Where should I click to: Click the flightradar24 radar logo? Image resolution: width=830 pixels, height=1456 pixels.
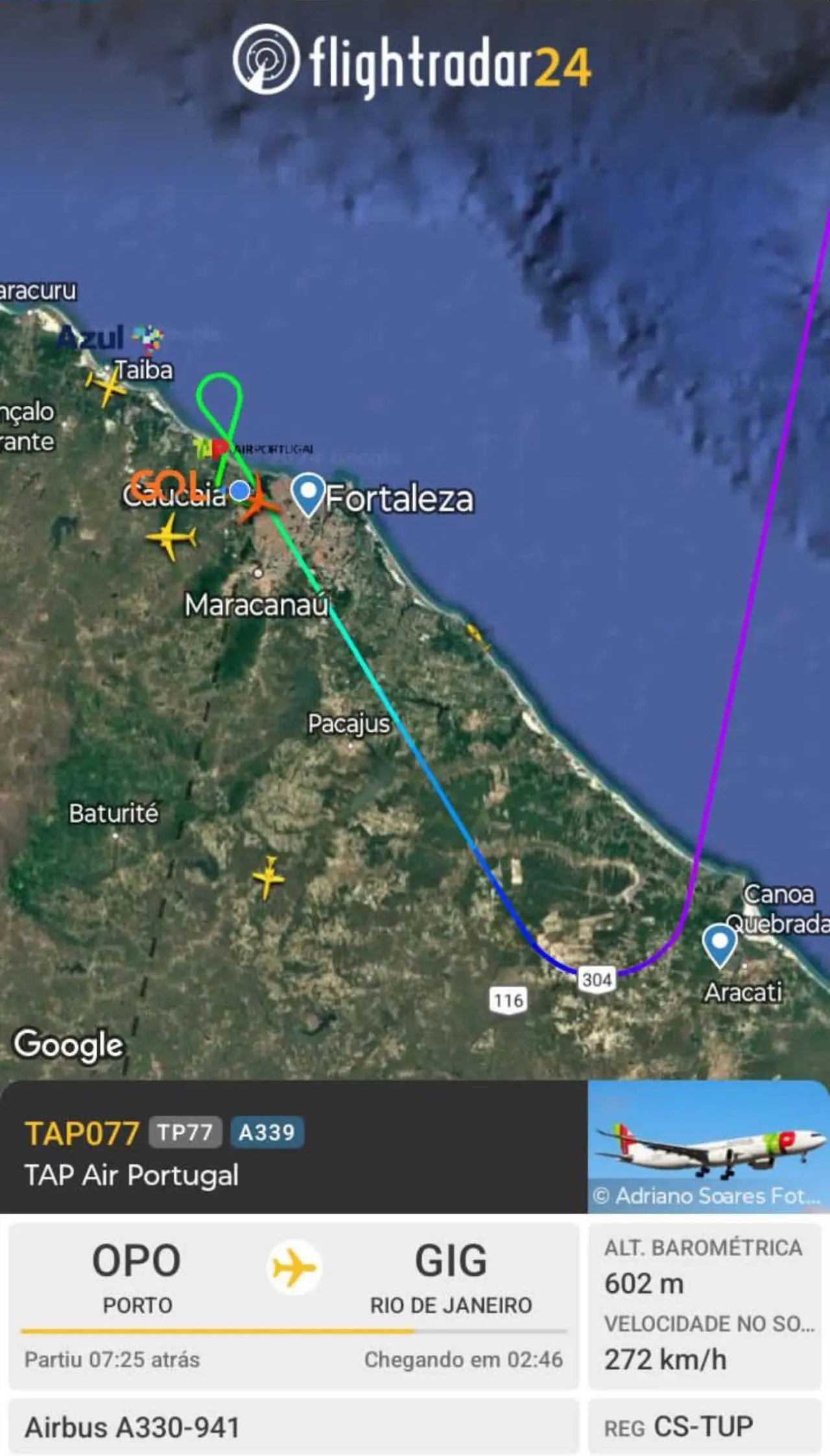(x=266, y=60)
